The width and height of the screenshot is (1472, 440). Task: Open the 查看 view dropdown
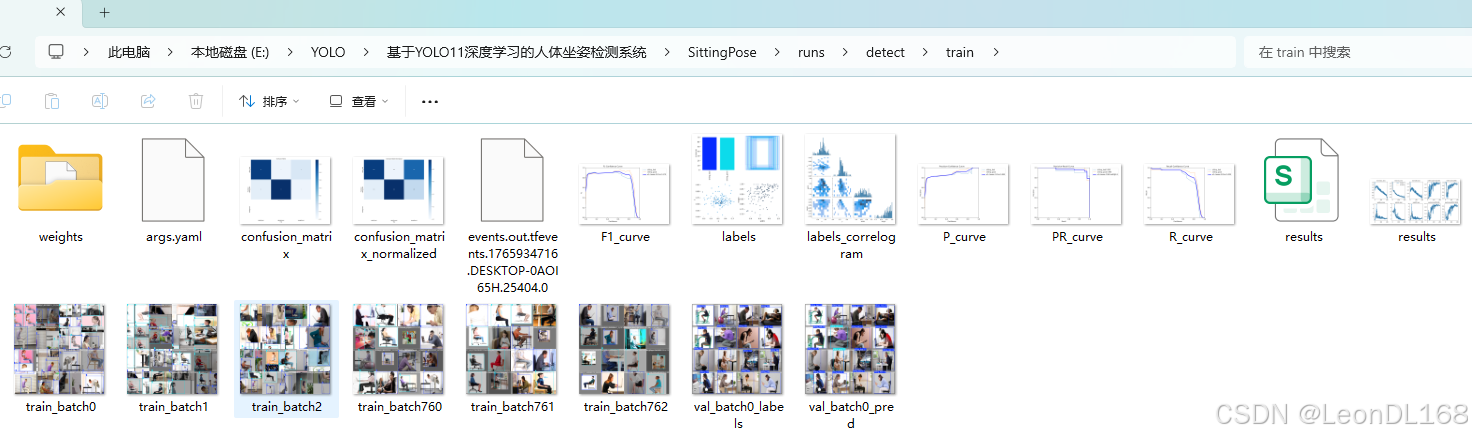pos(359,101)
